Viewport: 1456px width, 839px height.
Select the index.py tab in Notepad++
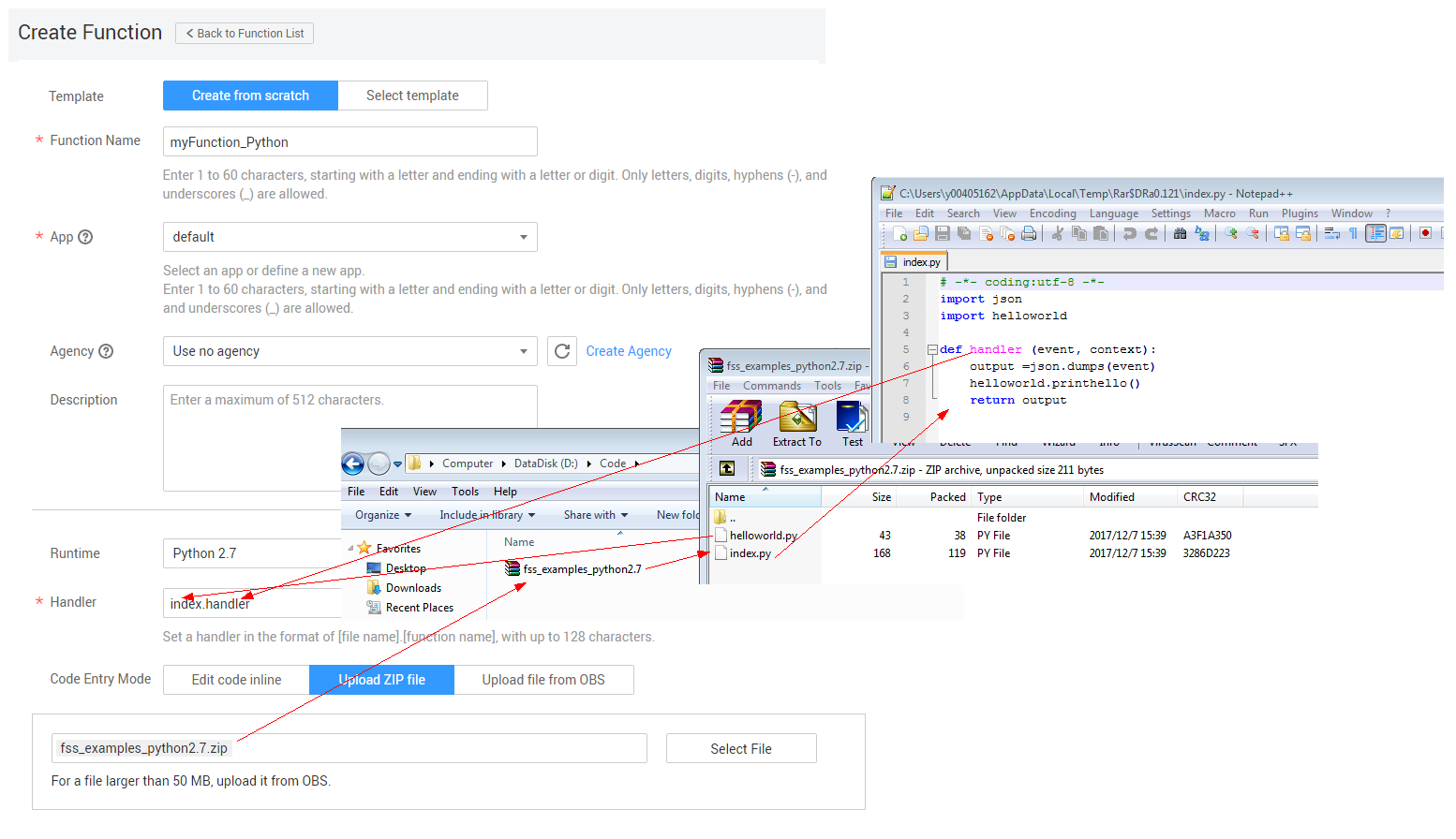click(914, 262)
